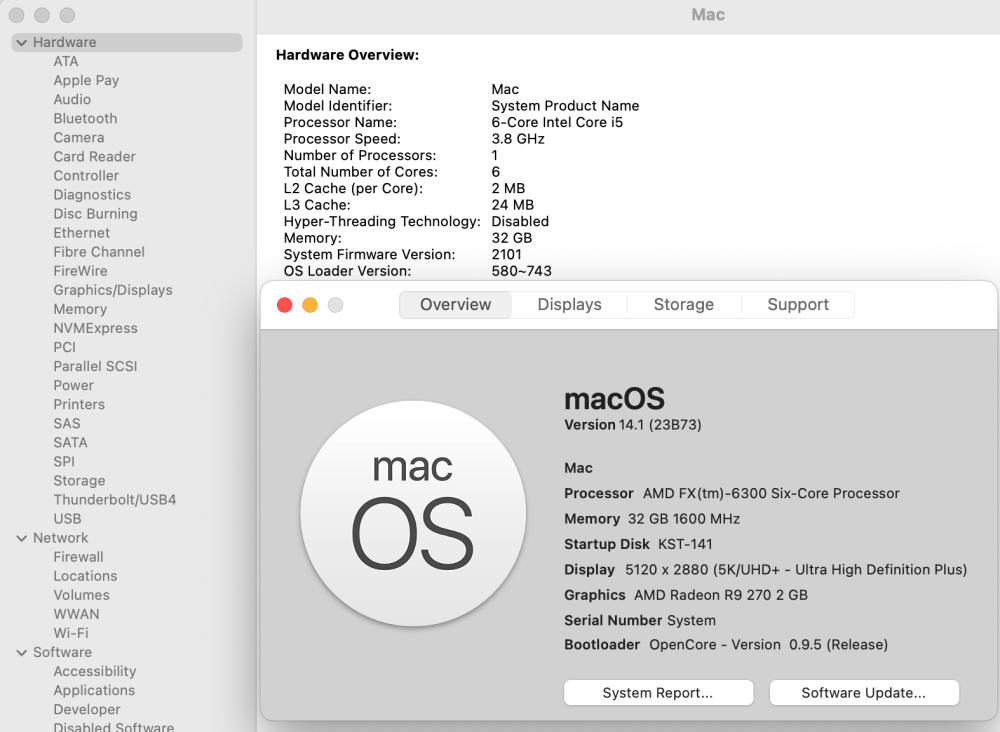Click the startup disk name KST-141

[685, 545]
